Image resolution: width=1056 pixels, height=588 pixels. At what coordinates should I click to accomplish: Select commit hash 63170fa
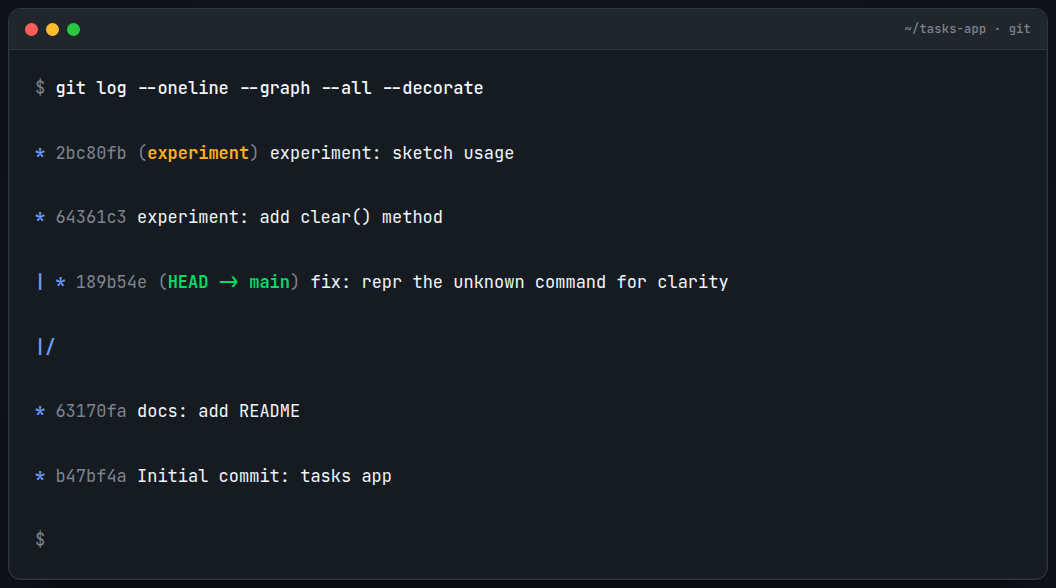click(x=91, y=412)
